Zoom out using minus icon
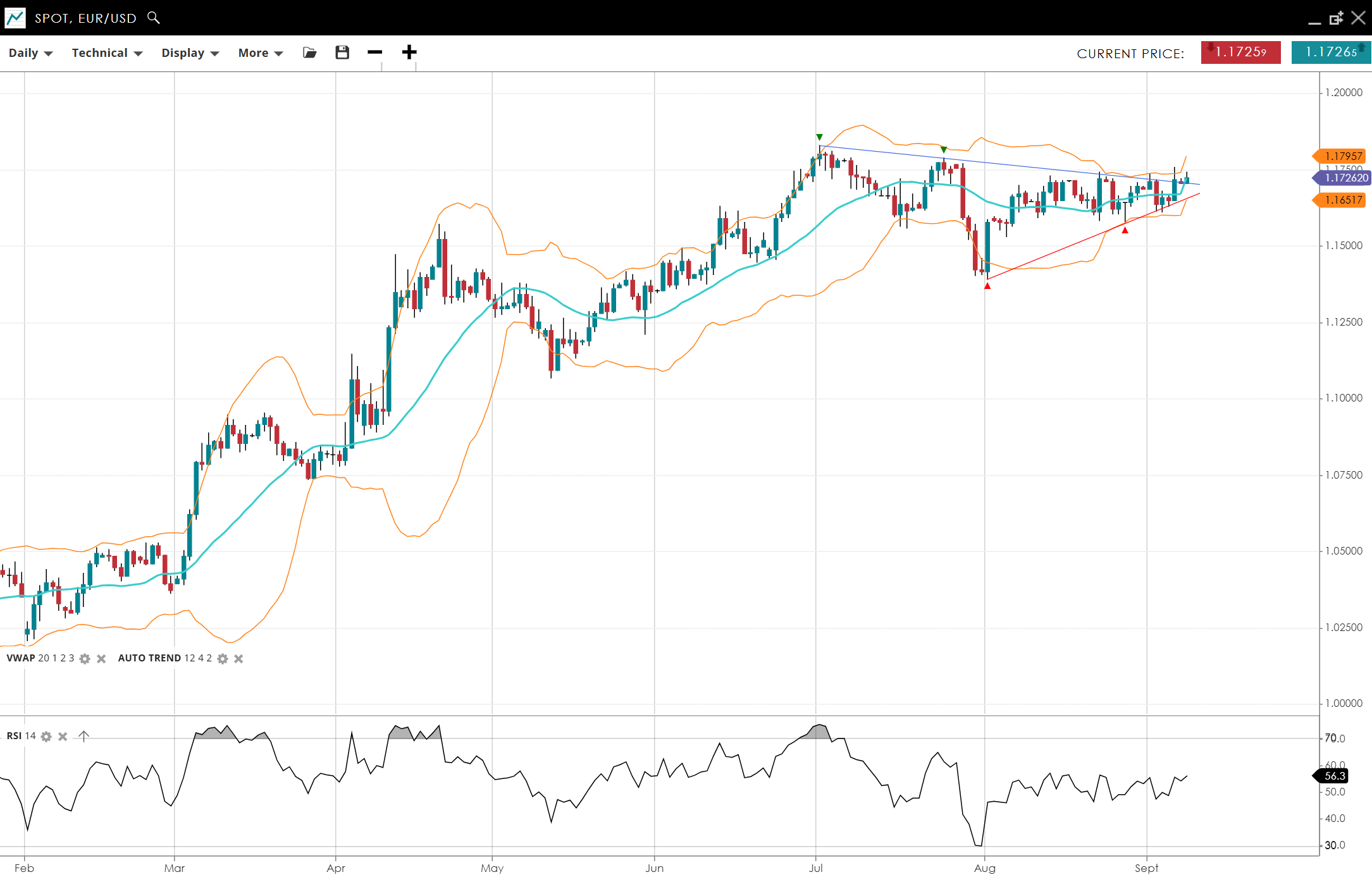Screen dimensions: 1372x877 click(x=374, y=52)
